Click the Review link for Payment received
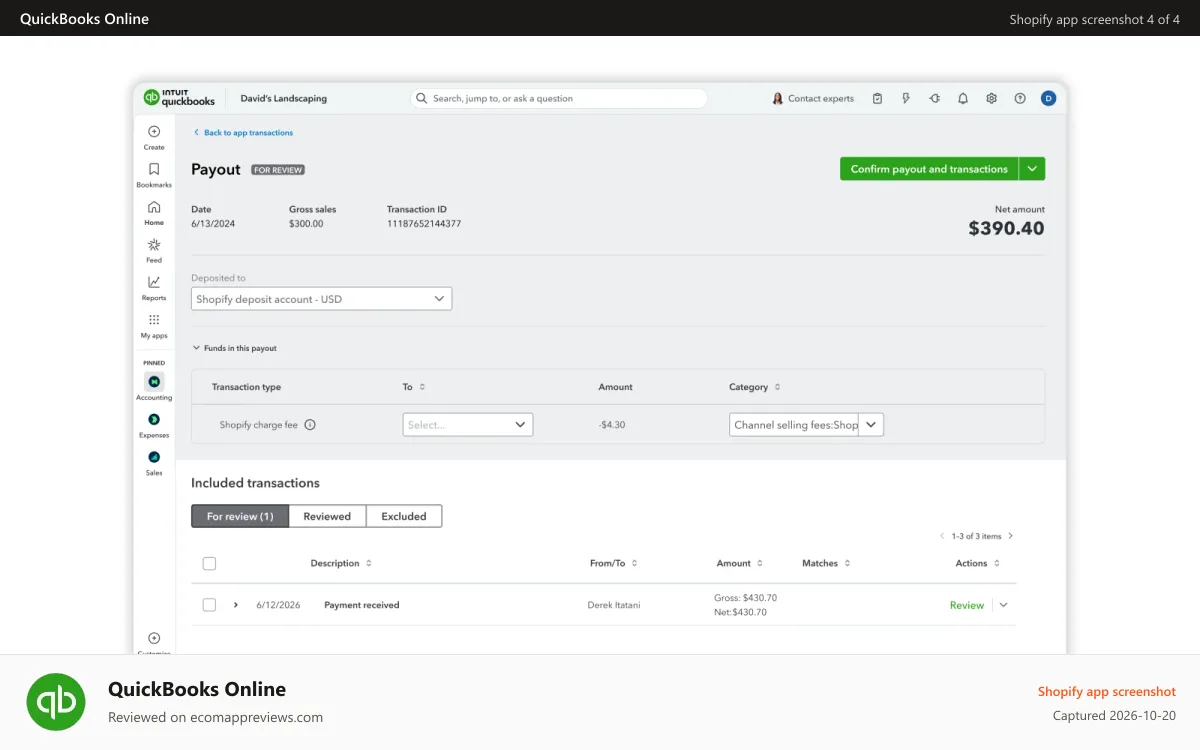The height and width of the screenshot is (750, 1200). tap(967, 605)
